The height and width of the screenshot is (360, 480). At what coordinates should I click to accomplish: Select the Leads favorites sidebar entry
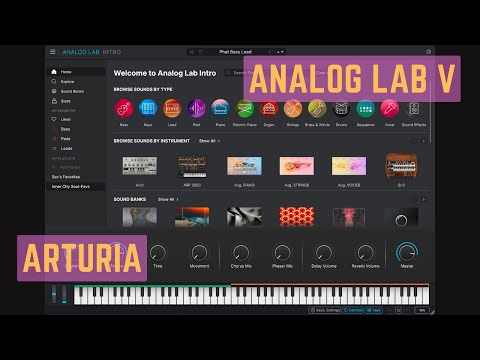(76, 148)
